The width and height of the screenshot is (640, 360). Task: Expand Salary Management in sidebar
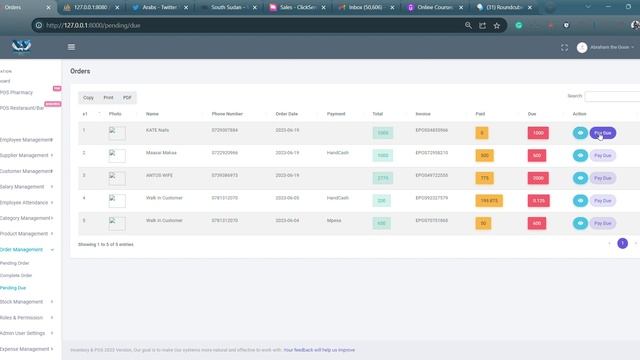(x=27, y=187)
